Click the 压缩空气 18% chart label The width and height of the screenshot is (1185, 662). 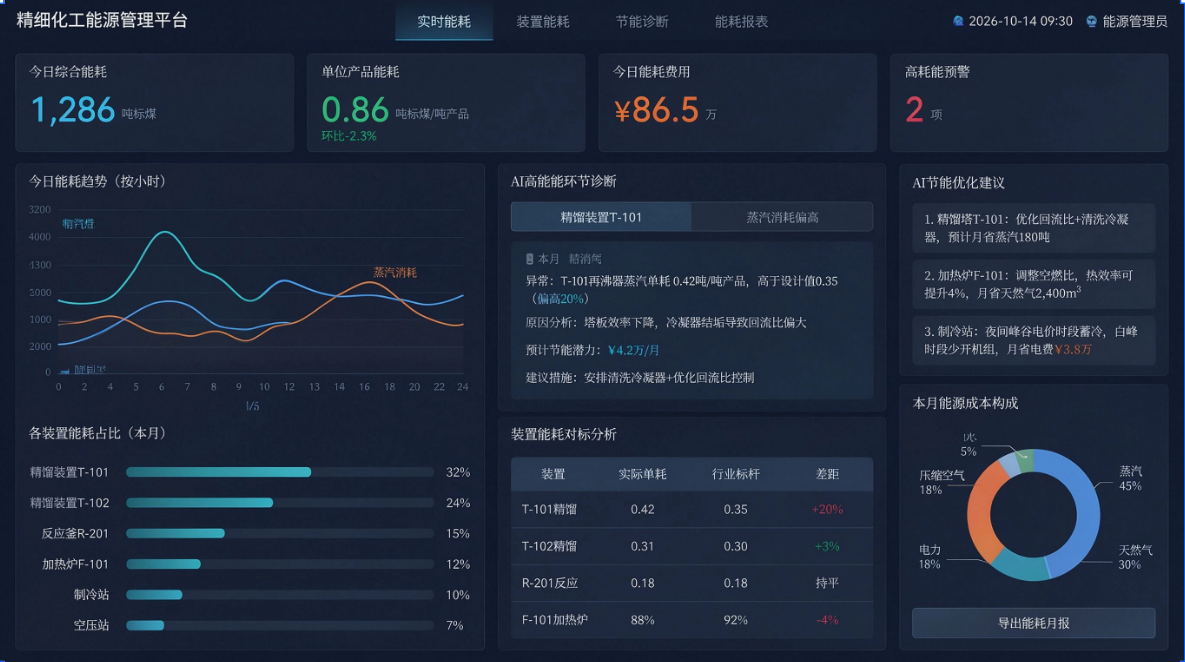coord(941,482)
